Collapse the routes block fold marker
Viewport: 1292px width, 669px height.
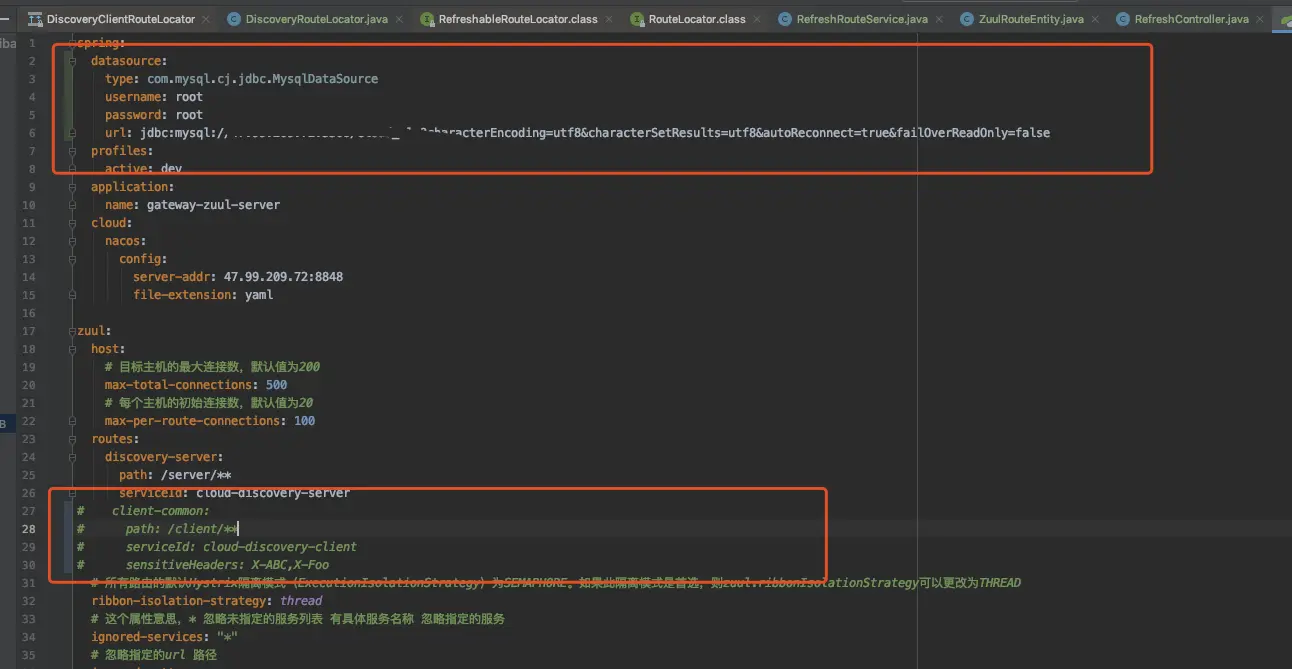pos(72,439)
